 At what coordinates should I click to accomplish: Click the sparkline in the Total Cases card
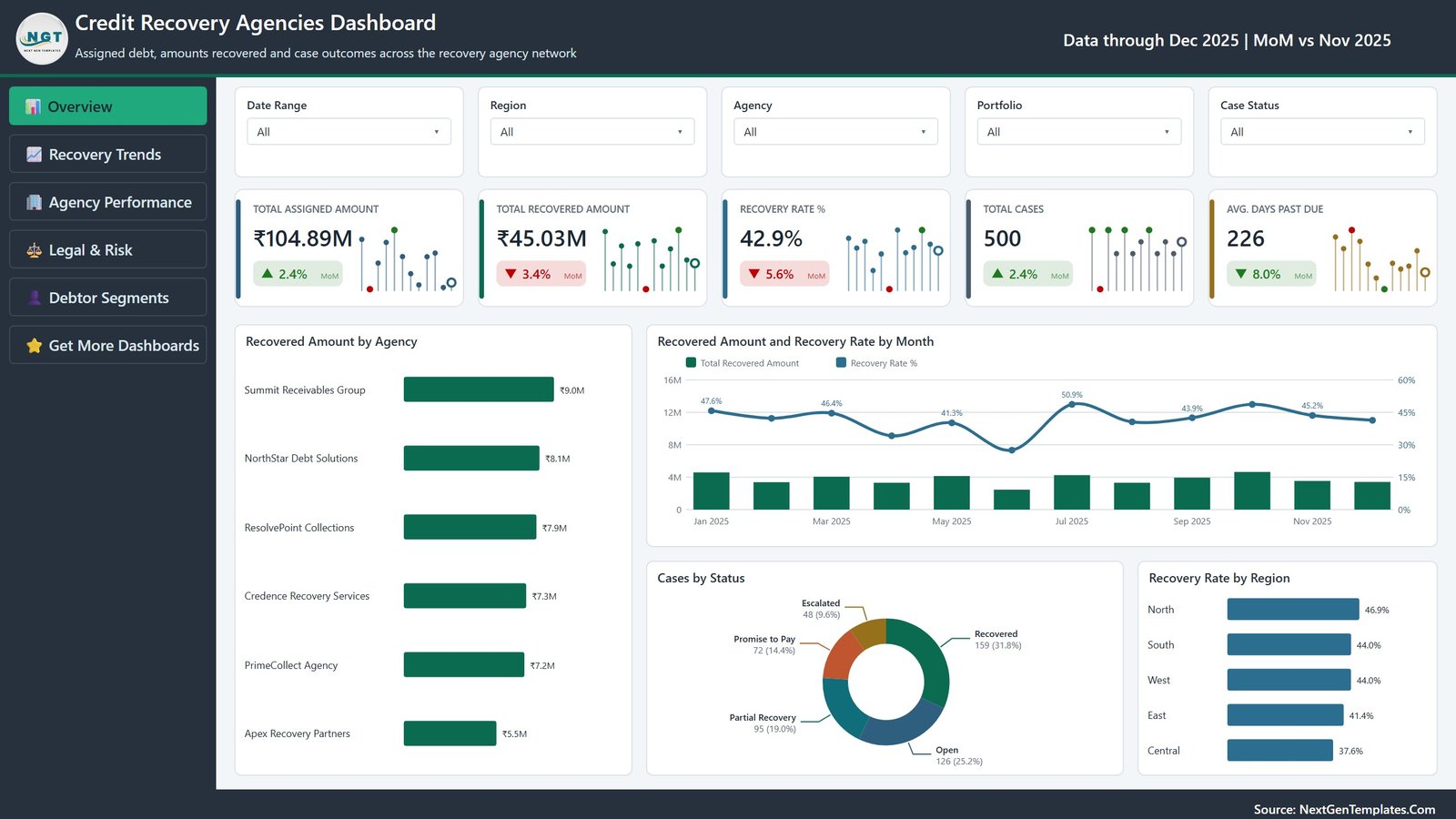(x=1138, y=259)
